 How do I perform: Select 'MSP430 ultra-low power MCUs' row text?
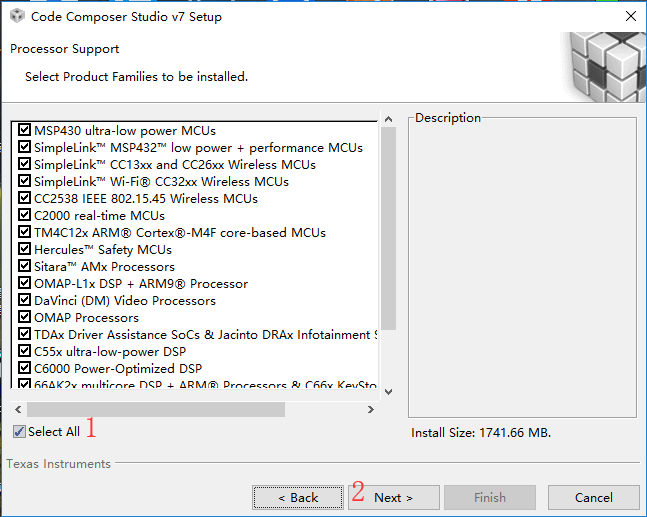click(125, 130)
